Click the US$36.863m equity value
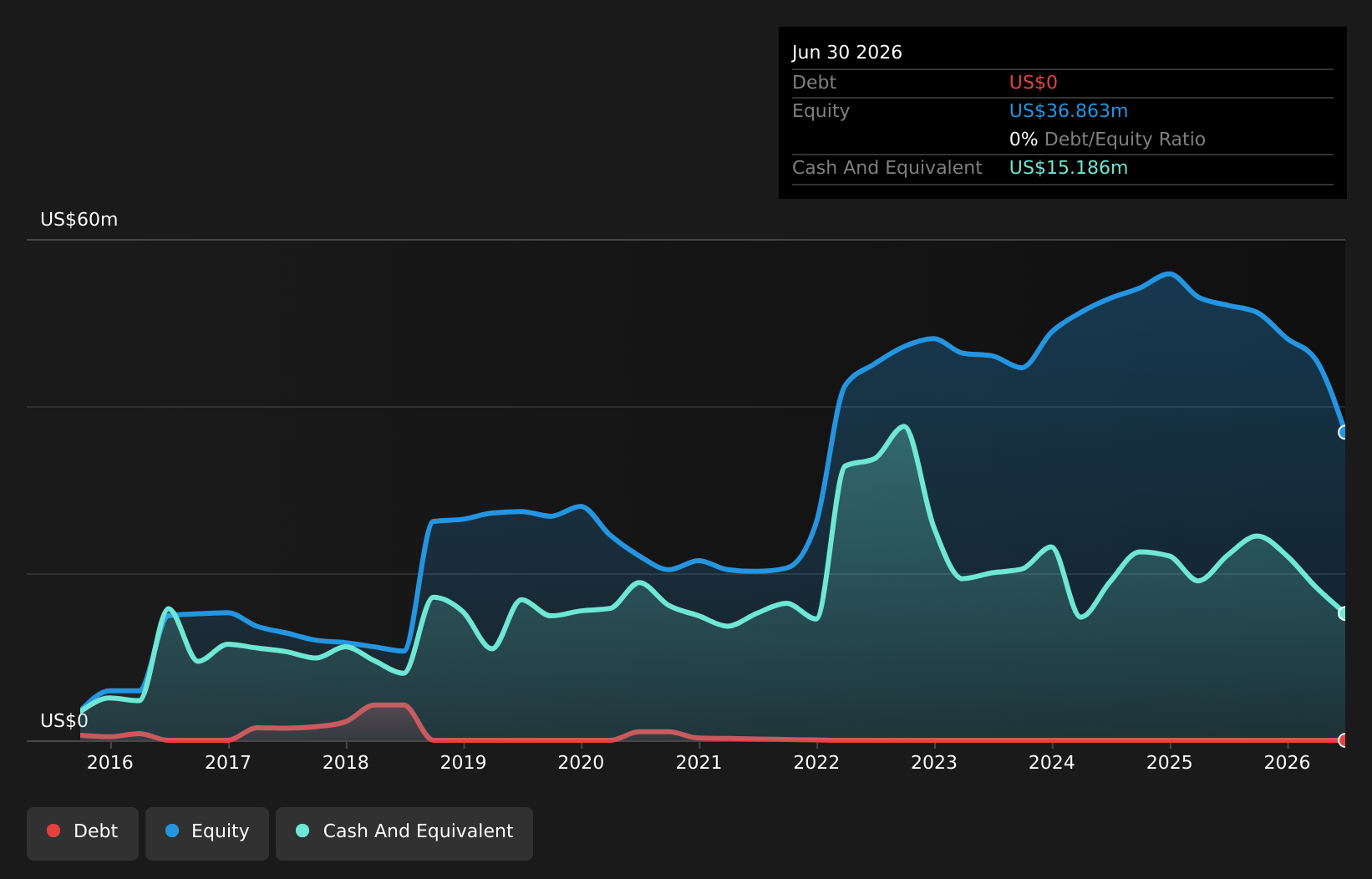The width and height of the screenshot is (1372, 879). pos(1069,111)
